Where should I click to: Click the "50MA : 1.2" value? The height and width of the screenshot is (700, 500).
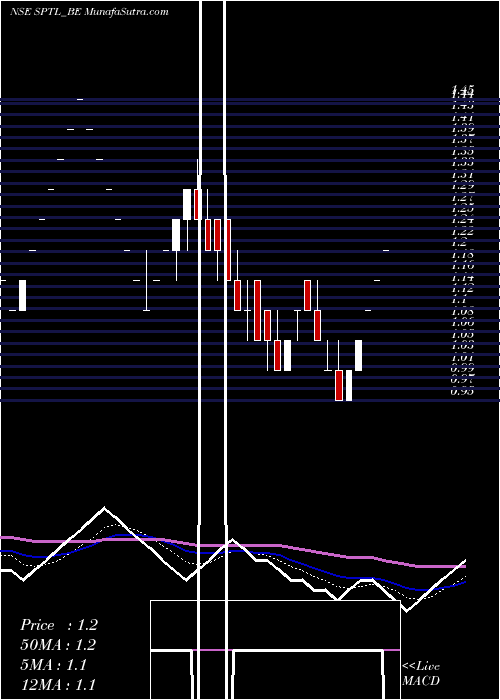click(58, 645)
